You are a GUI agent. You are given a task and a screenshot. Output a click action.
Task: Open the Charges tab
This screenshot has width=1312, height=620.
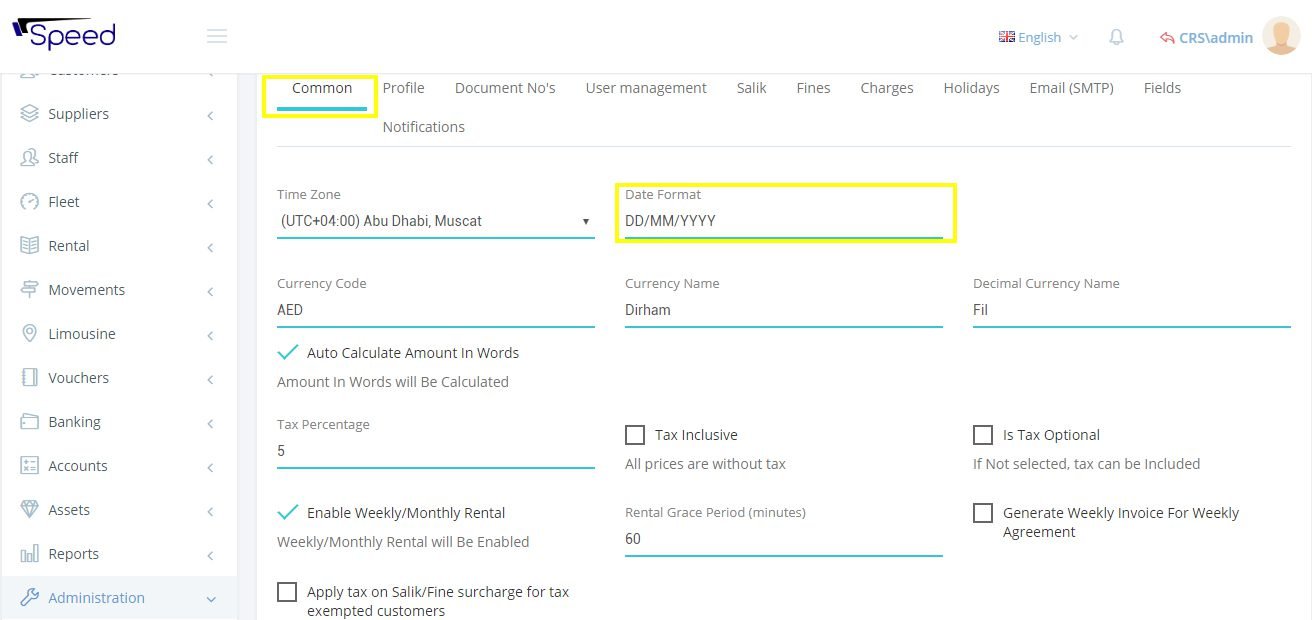[887, 88]
